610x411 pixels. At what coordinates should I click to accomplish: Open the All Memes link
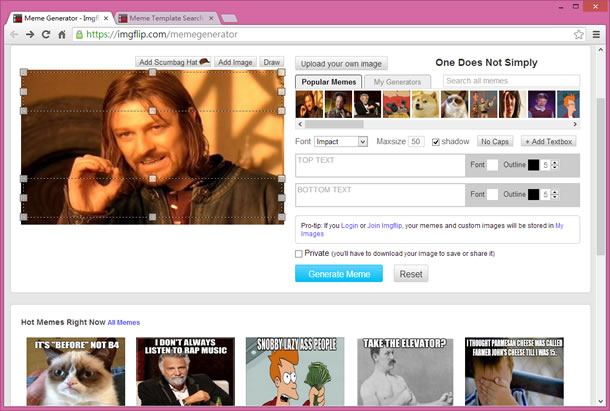[x=124, y=322]
